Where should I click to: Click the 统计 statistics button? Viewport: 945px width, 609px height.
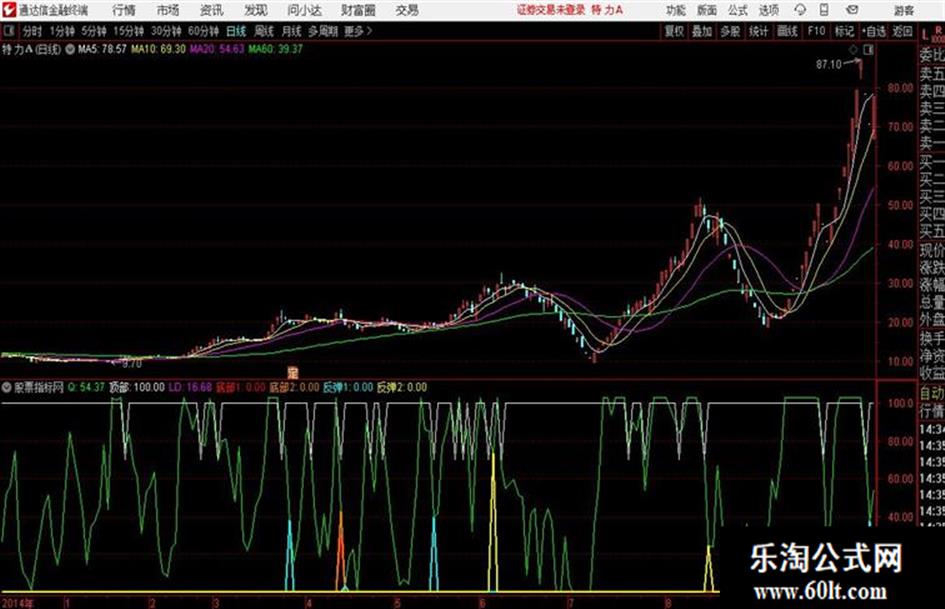758,31
